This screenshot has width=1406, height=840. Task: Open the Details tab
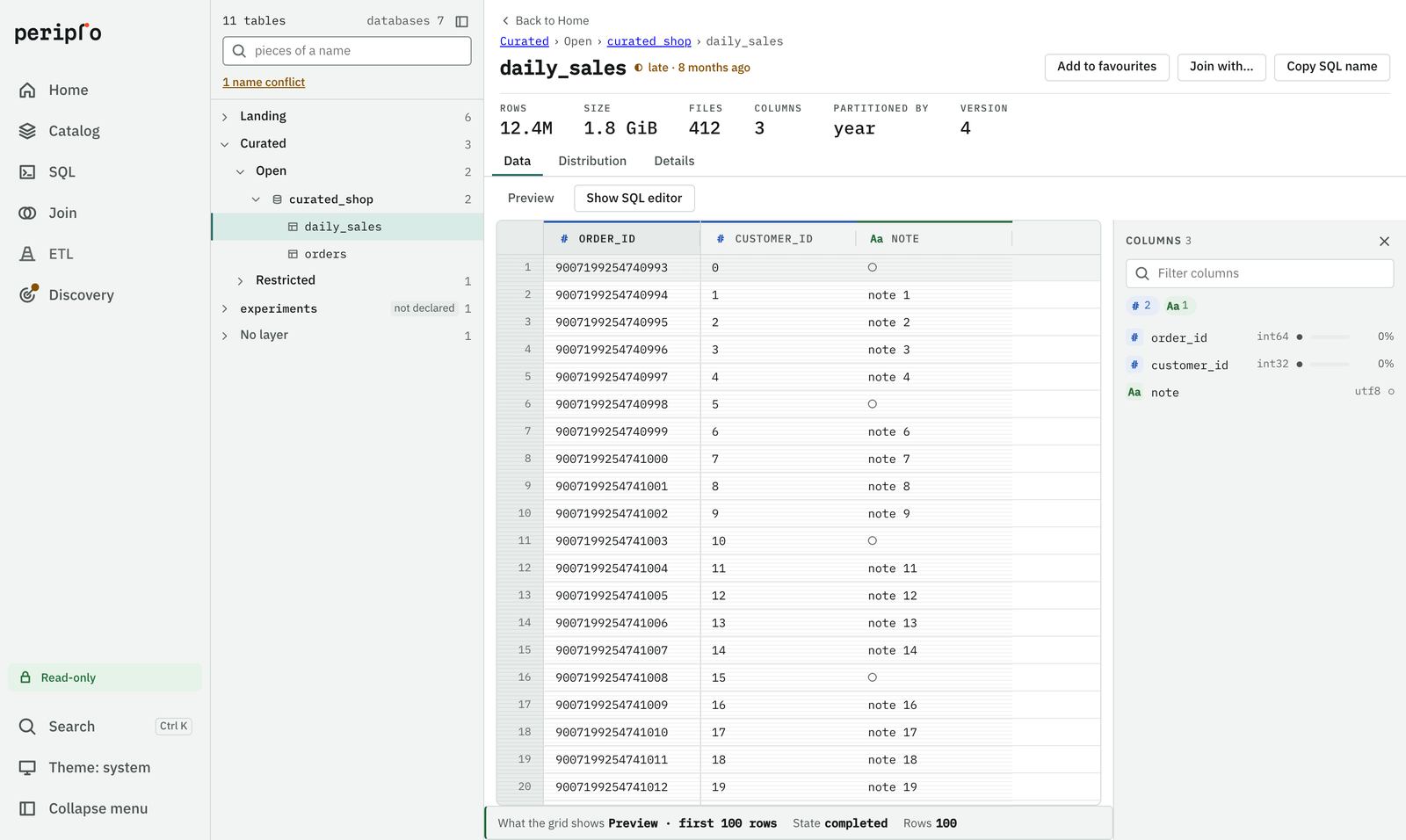coord(674,162)
